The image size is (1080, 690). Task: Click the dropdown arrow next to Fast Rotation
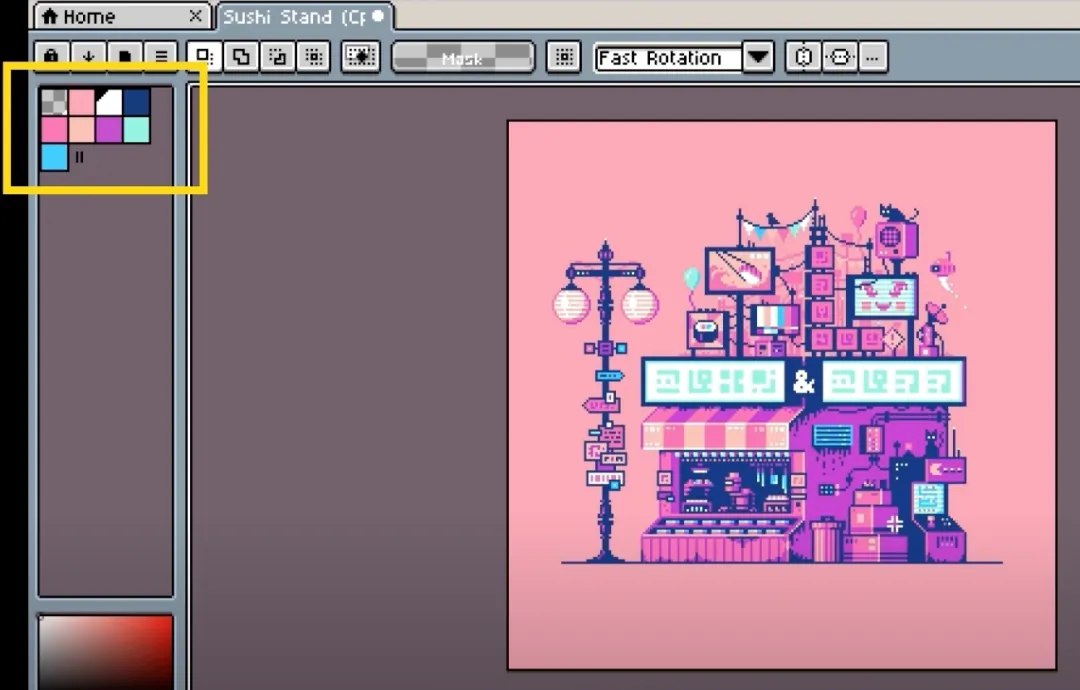click(758, 58)
